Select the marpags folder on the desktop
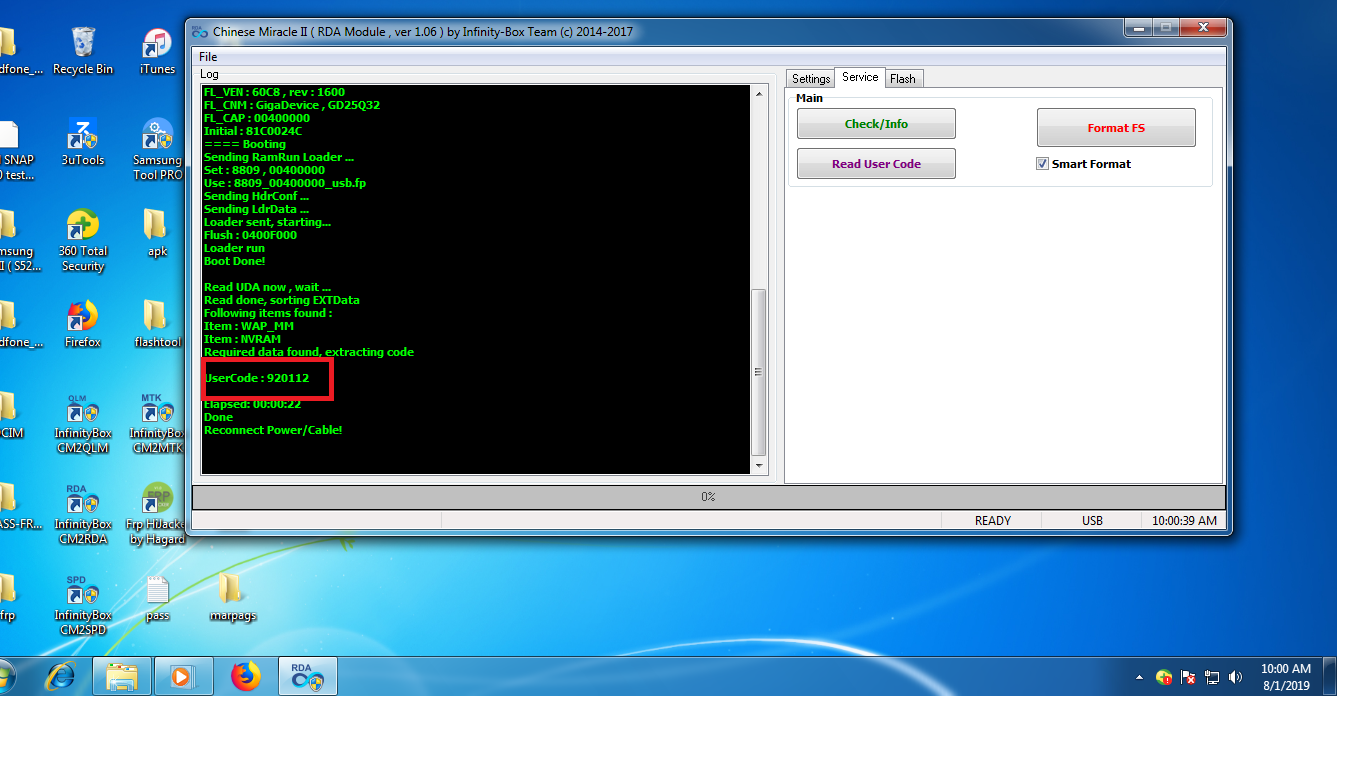Image resolution: width=1366 pixels, height=768 pixels. tap(232, 598)
